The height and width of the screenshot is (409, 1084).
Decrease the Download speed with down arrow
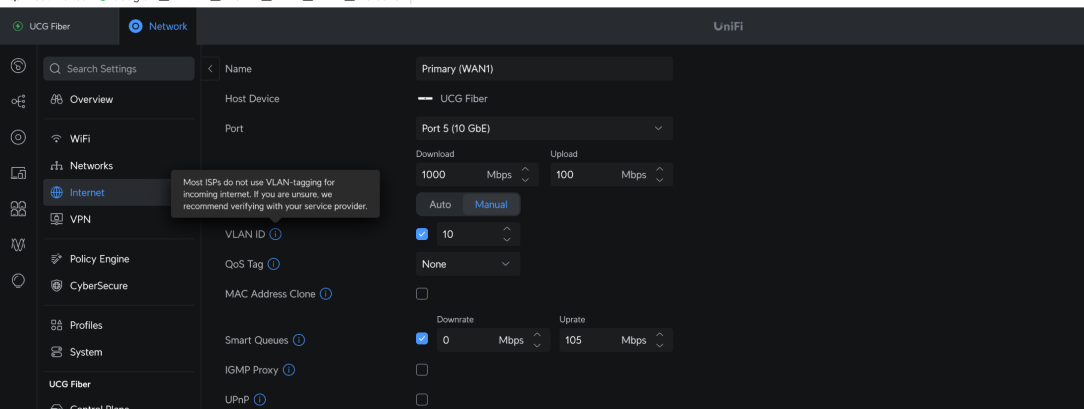(x=525, y=180)
